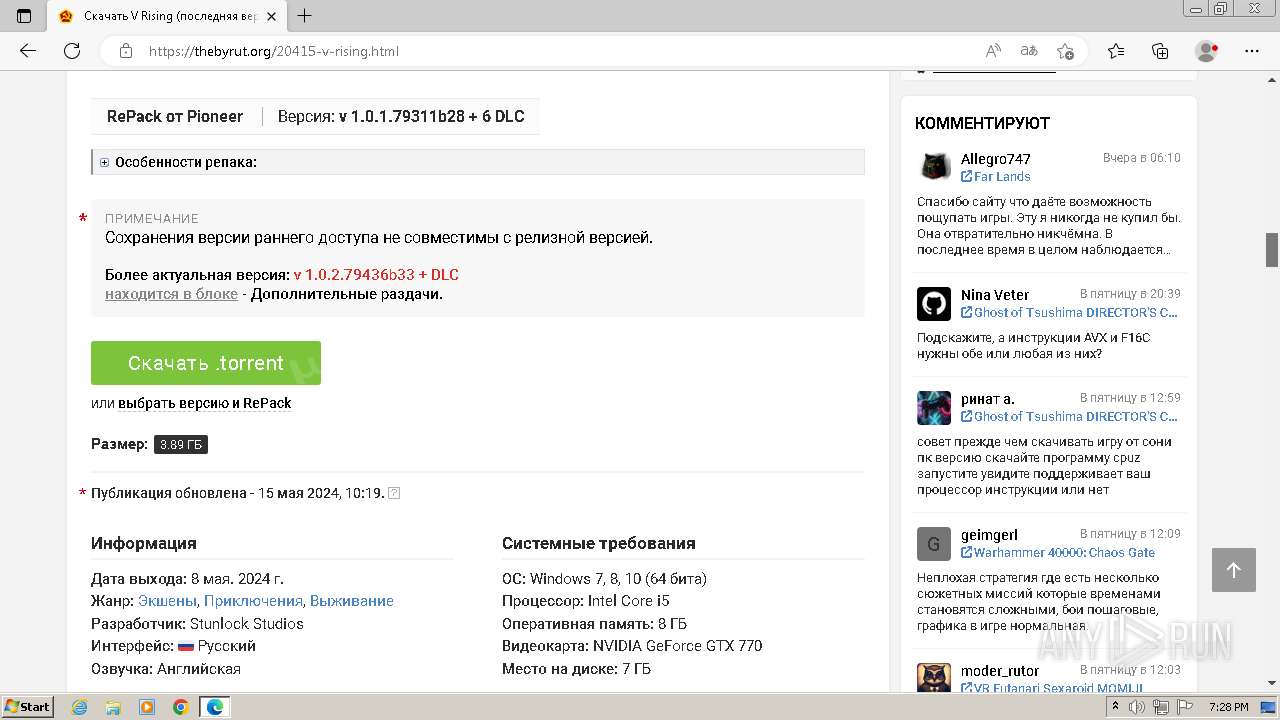Click the Russian flag icon by Интерфейс
The height and width of the screenshot is (720, 1280).
coord(186,646)
